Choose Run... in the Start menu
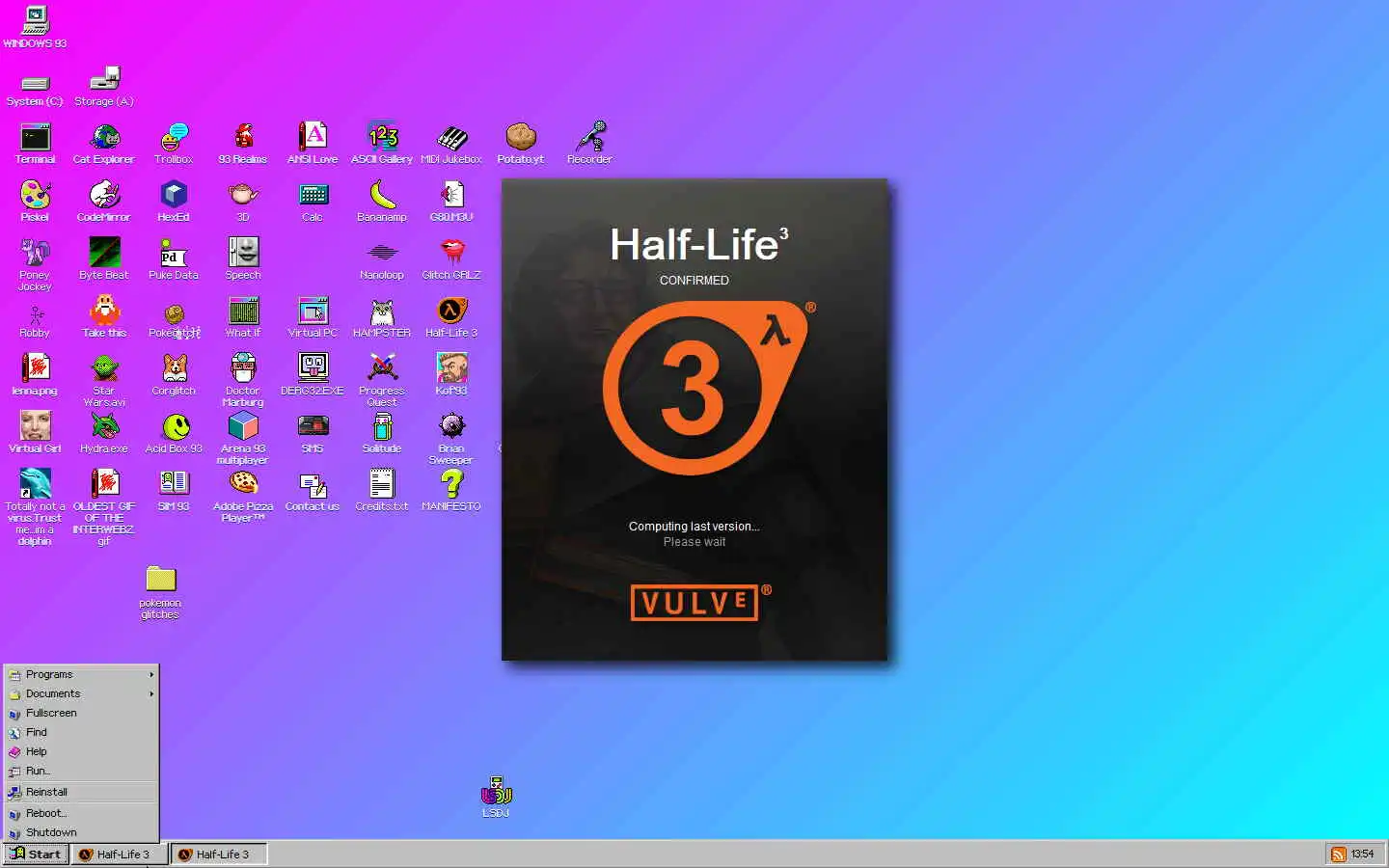The height and width of the screenshot is (868, 1389). click(x=81, y=771)
